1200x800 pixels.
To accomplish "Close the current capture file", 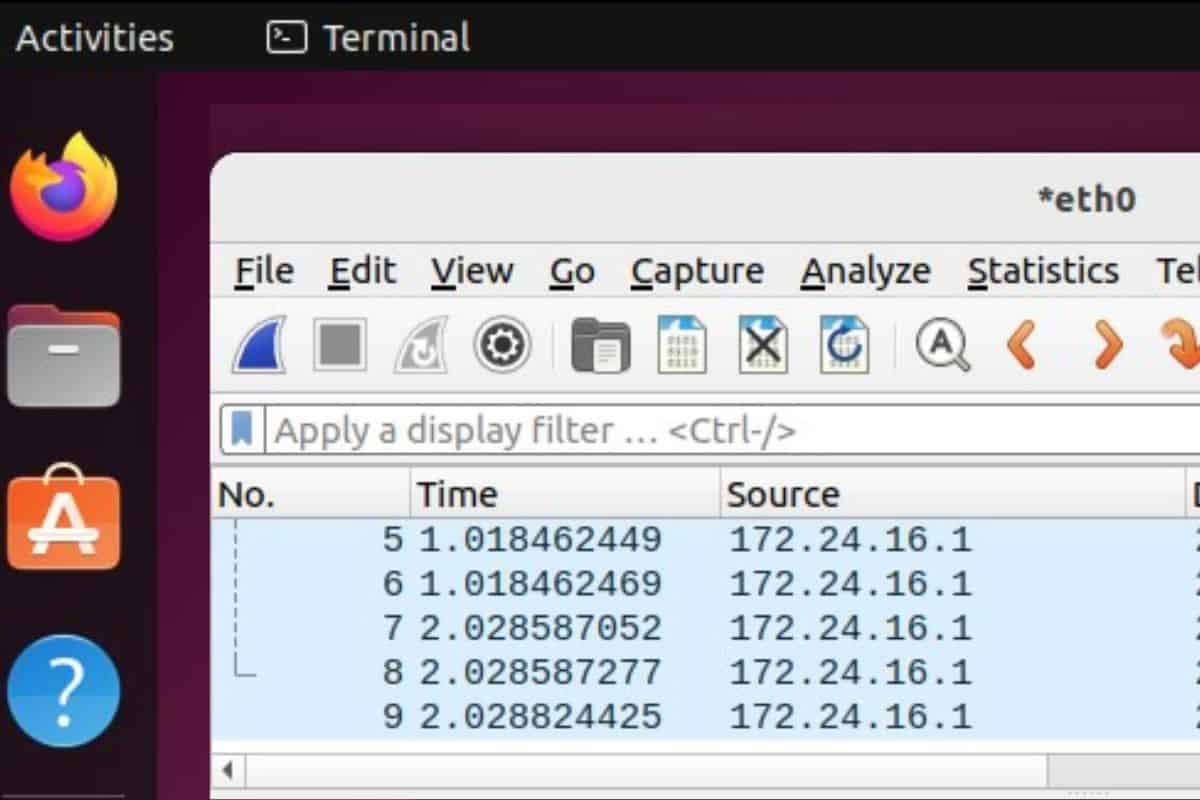I will (763, 344).
